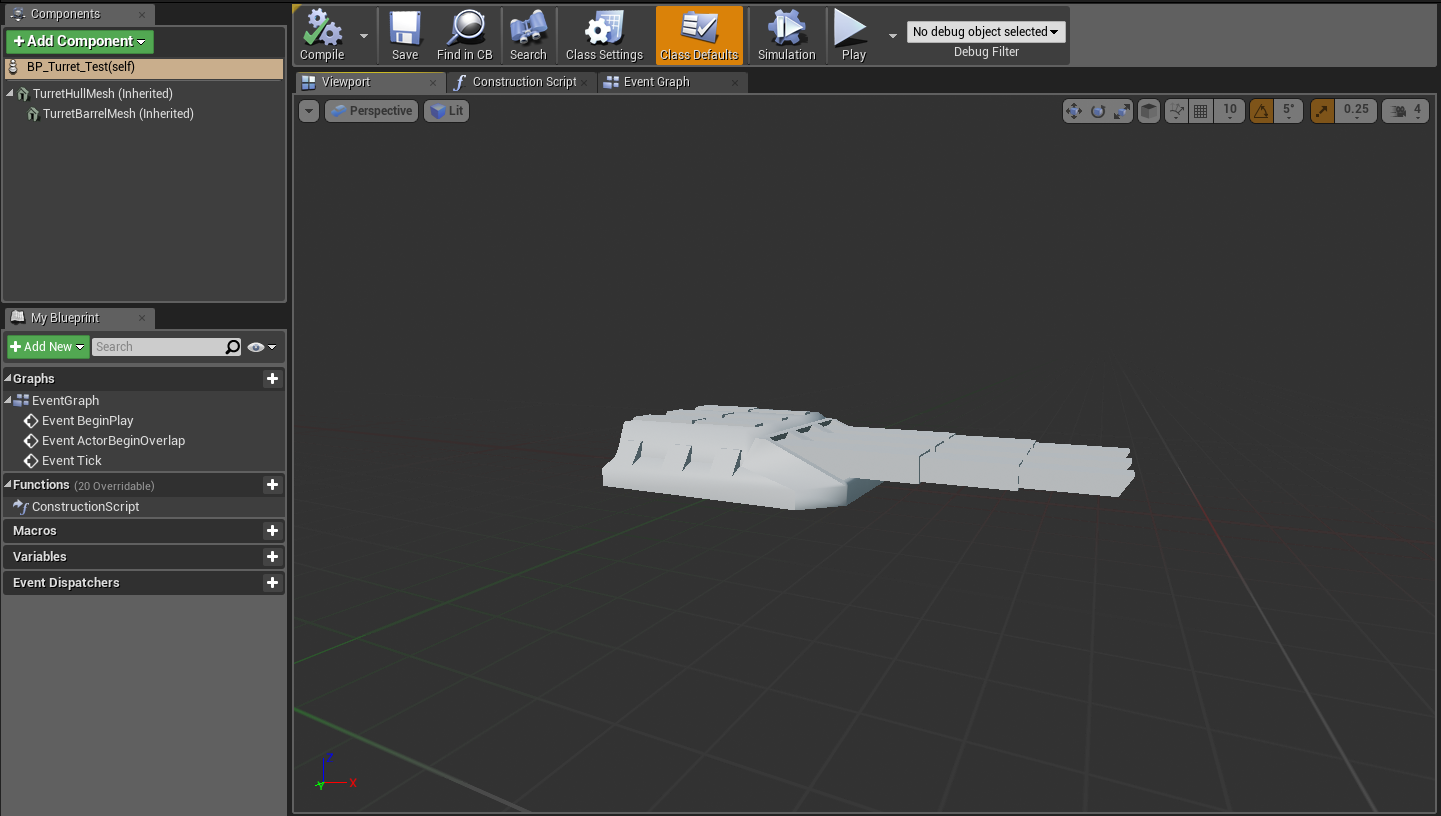
Task: Close the Viewport tab
Action: 433,82
